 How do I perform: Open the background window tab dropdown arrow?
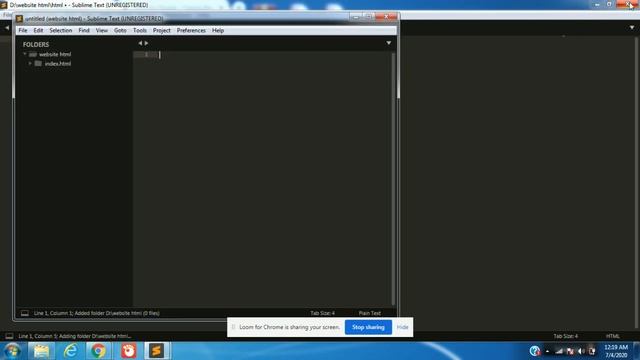click(632, 27)
